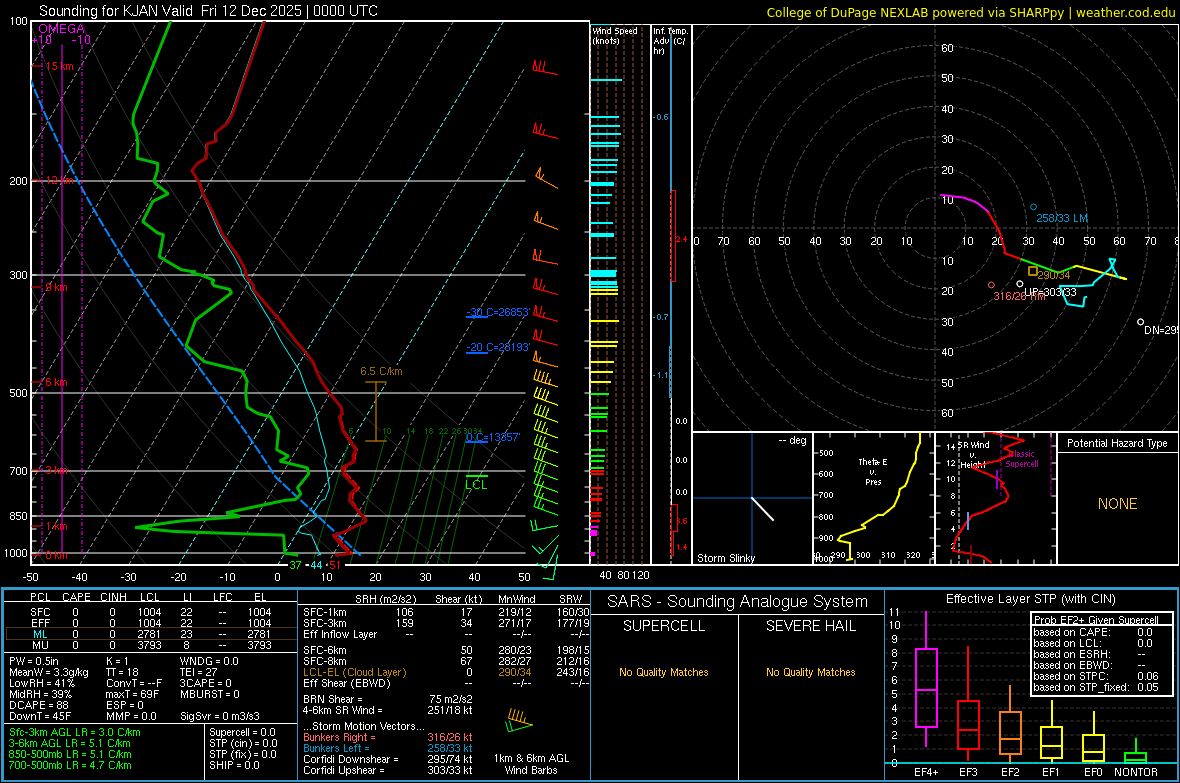Click the 0 C=13857' freezing level label
The image size is (1180, 783).
(493, 437)
